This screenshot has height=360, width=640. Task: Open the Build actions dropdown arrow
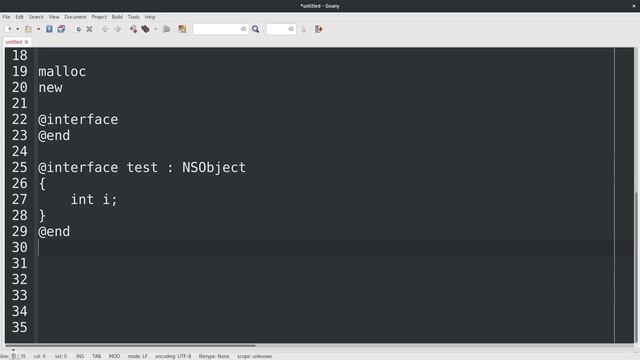click(x=156, y=29)
